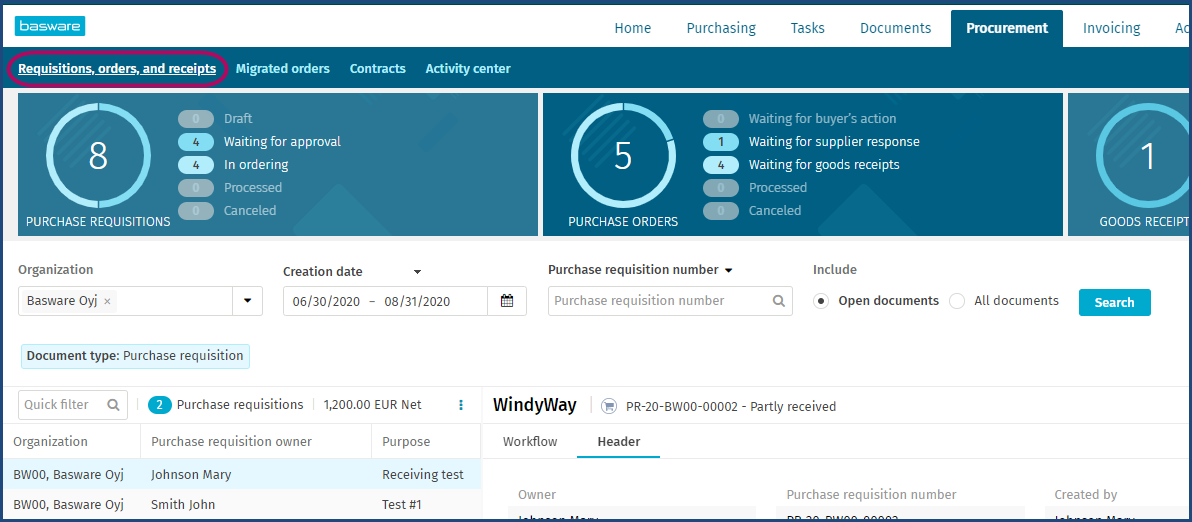1192x522 pixels.
Task: Filter requisitions by In ordering
Action: 233,164
